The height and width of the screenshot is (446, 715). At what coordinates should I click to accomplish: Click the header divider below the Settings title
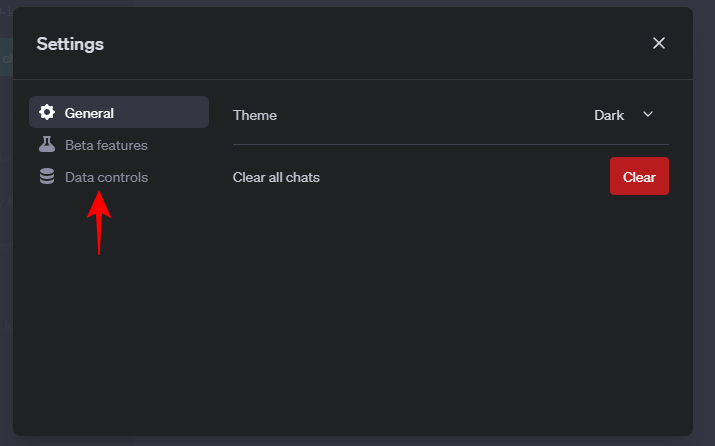[352, 79]
